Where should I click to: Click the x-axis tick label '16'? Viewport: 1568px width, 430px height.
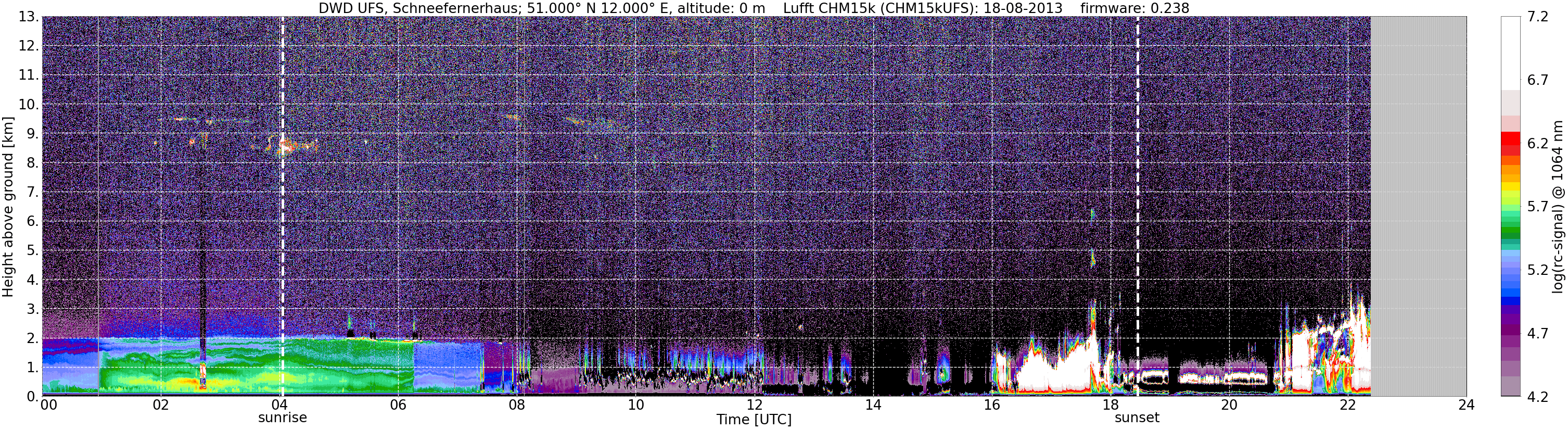991,406
